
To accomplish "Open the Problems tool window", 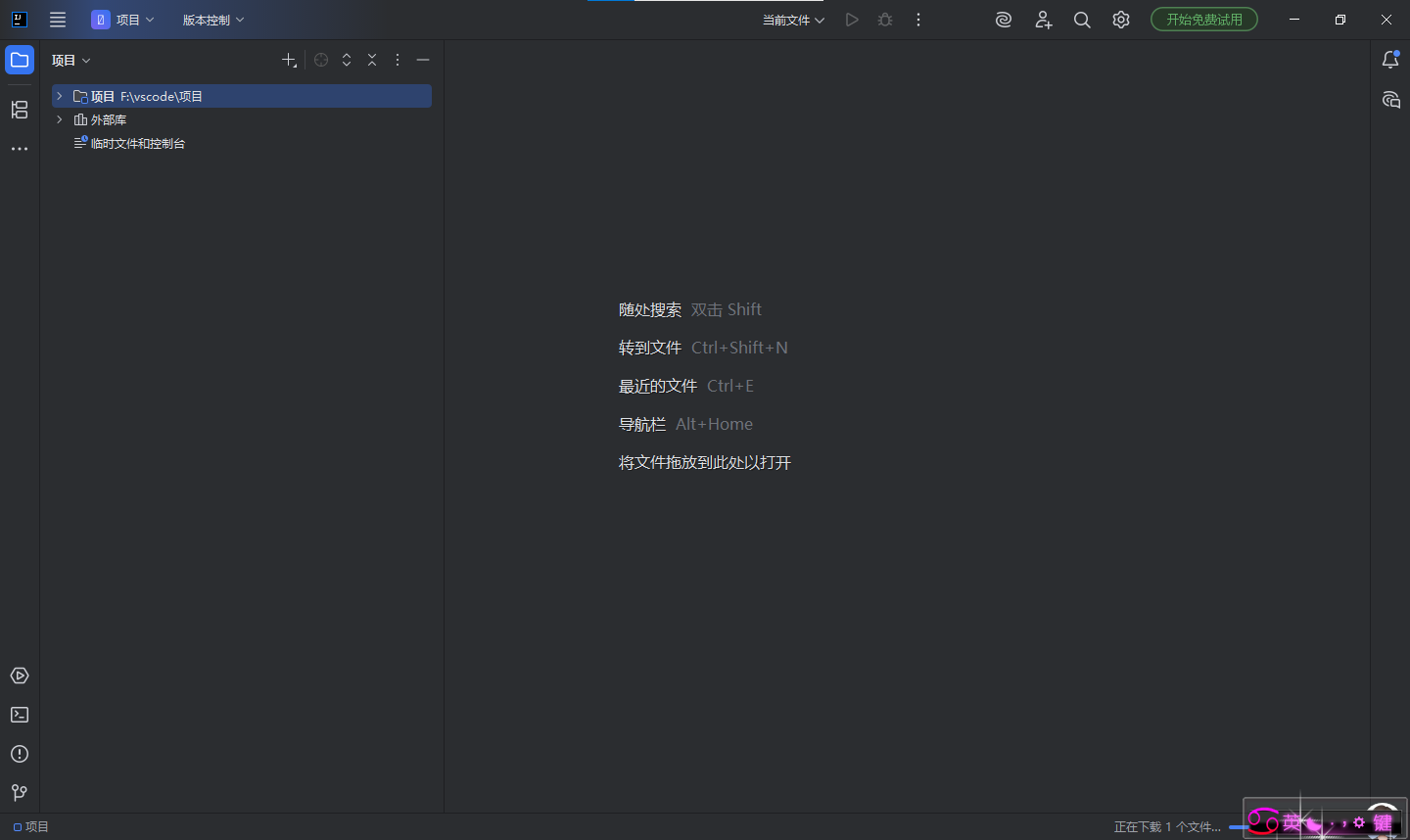I will coord(20,754).
